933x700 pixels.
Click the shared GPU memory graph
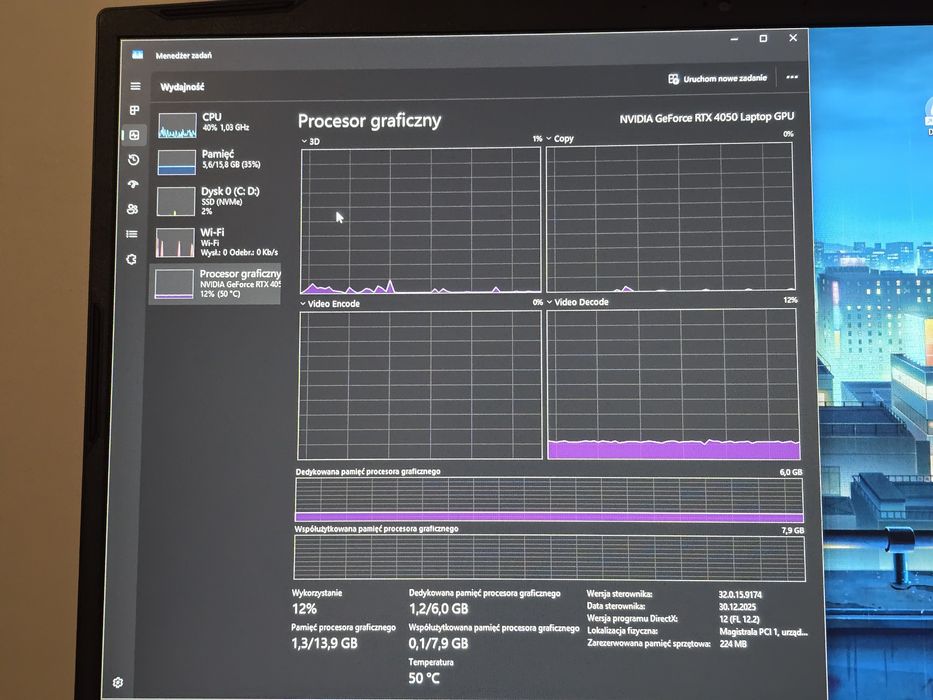(549, 558)
